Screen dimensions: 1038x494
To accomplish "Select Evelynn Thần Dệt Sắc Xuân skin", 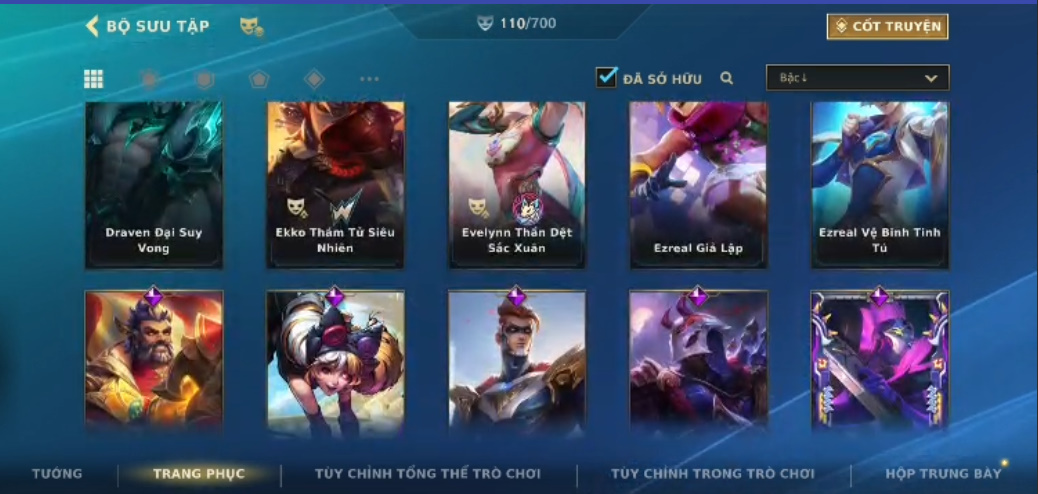I will (517, 185).
